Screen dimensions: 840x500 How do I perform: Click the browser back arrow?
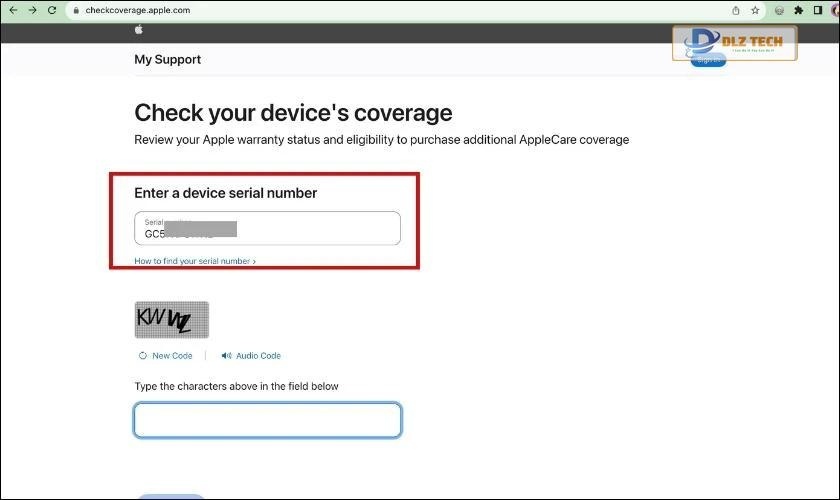point(12,10)
